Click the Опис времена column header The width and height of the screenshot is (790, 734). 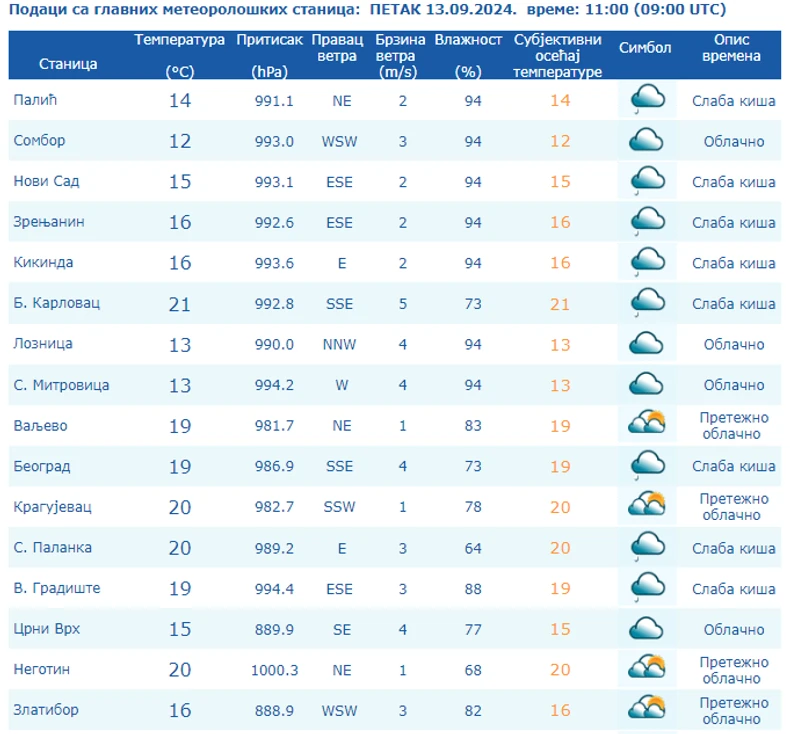[x=731, y=47]
